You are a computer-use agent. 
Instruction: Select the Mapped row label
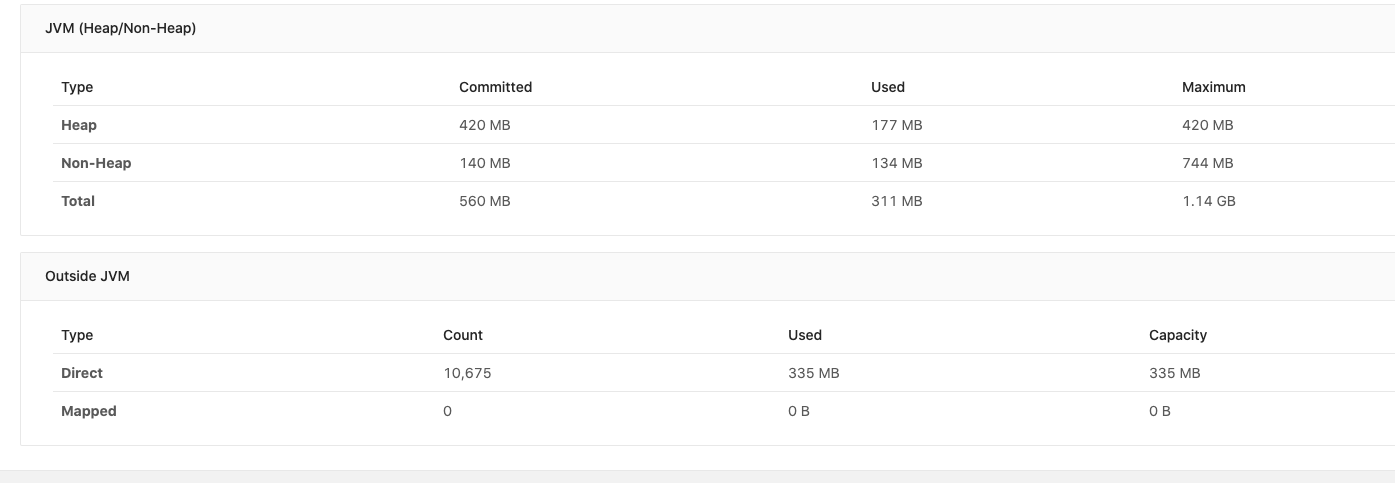tap(89, 411)
